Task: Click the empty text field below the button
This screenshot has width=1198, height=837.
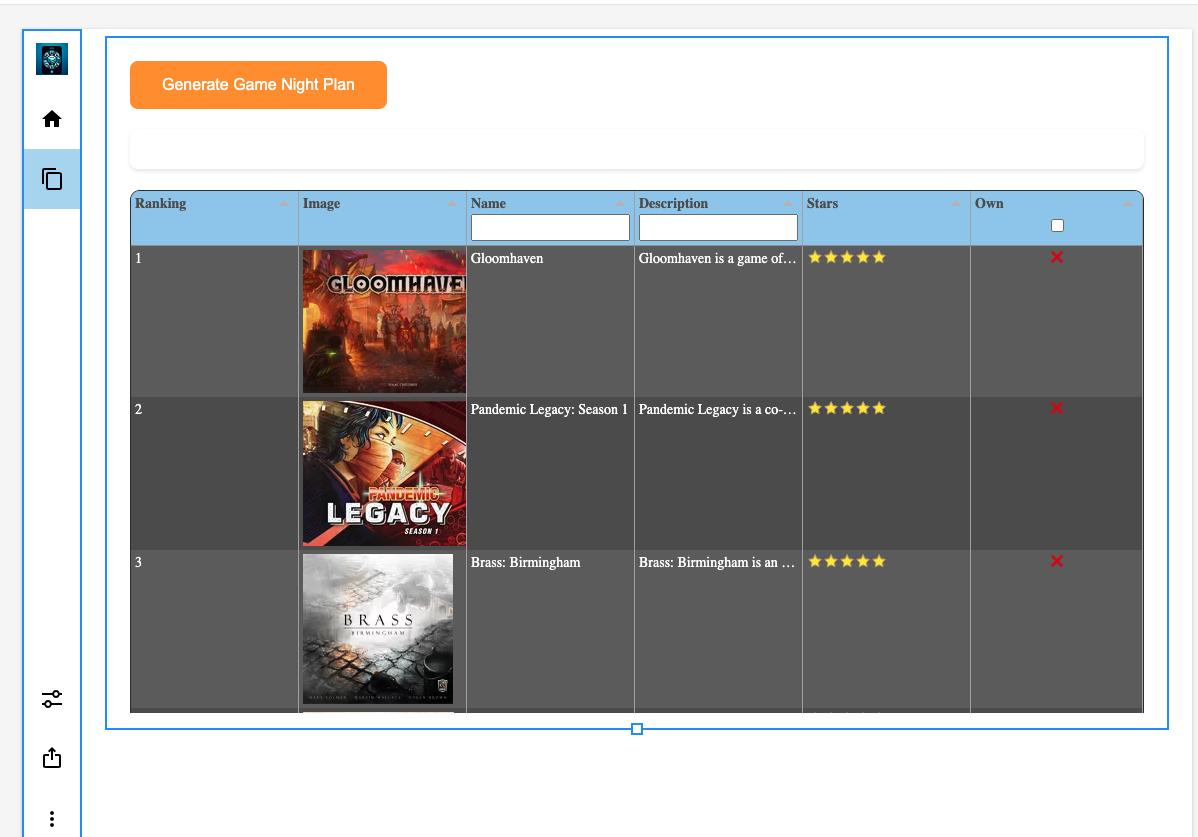Action: pyautogui.click(x=636, y=149)
